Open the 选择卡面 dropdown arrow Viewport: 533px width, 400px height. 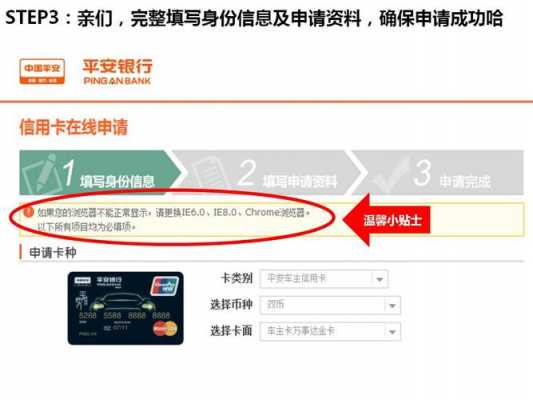392,331
